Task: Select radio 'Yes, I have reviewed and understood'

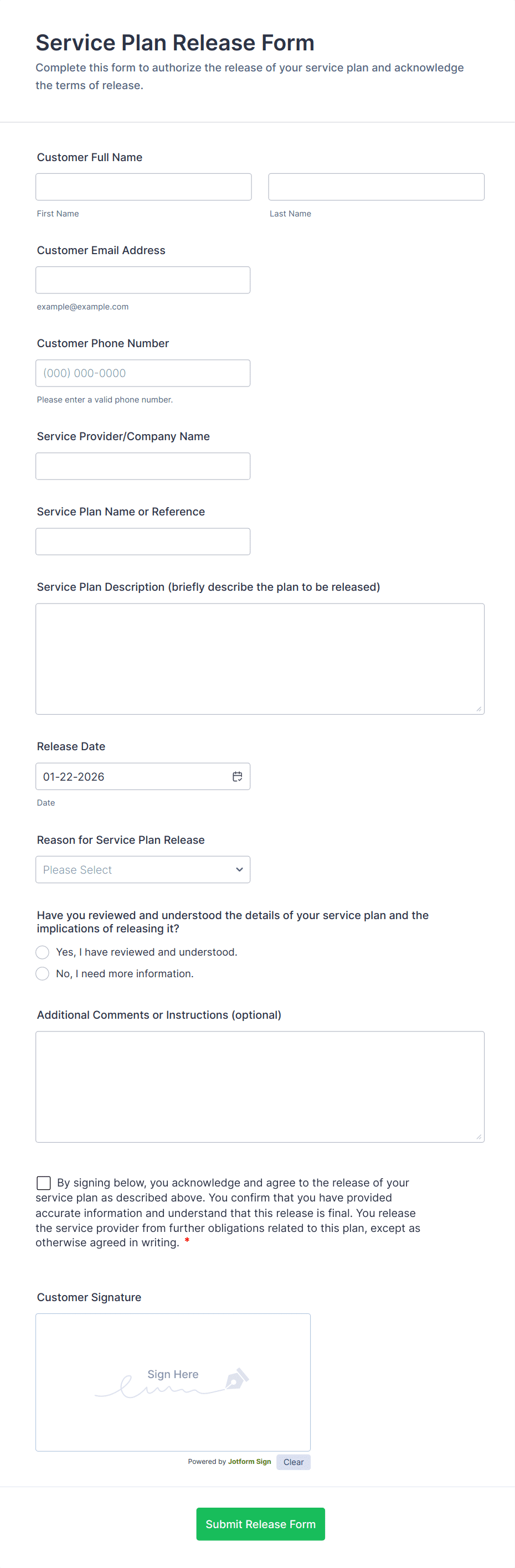Action: [42, 951]
